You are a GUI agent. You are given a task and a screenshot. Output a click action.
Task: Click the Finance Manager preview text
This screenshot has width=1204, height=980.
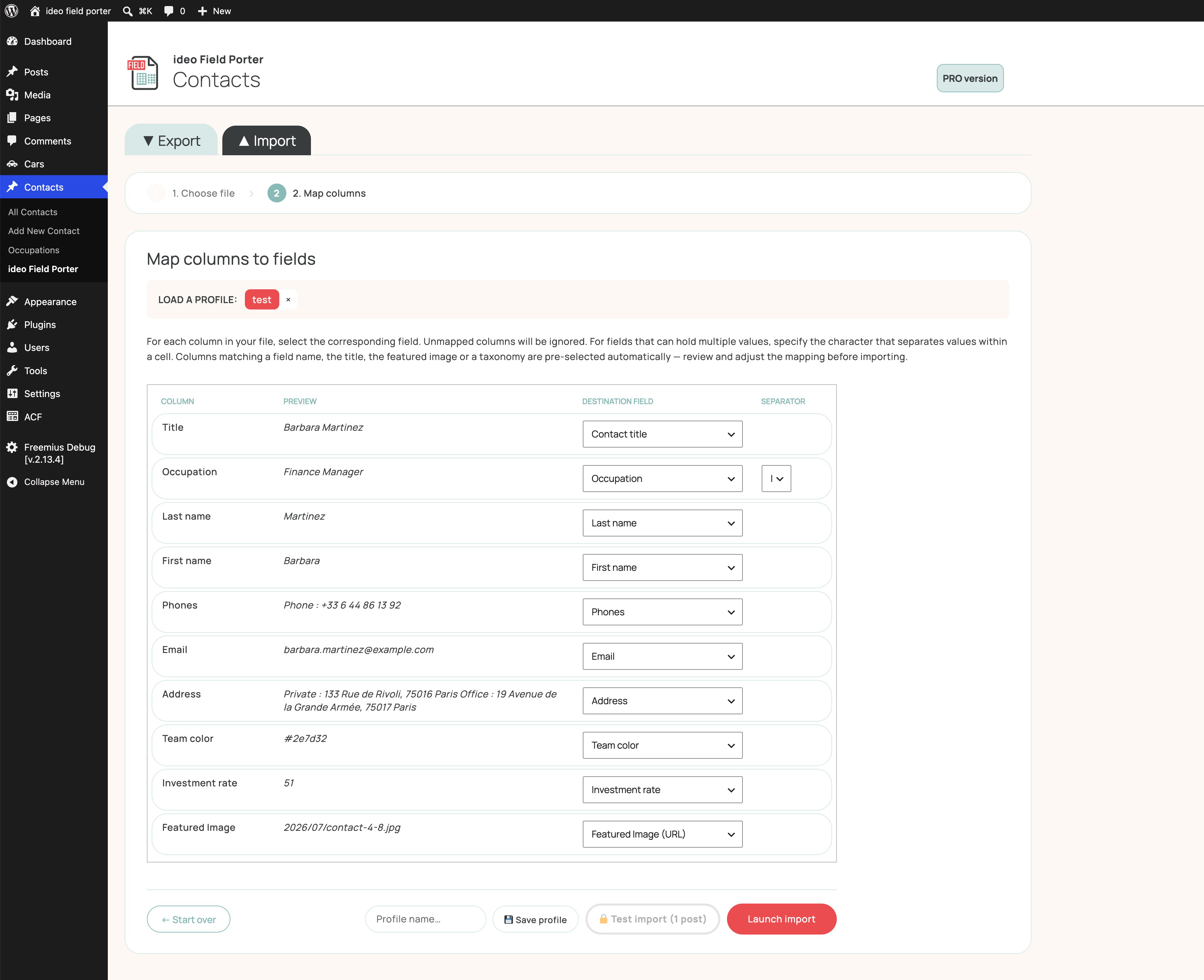pos(324,472)
